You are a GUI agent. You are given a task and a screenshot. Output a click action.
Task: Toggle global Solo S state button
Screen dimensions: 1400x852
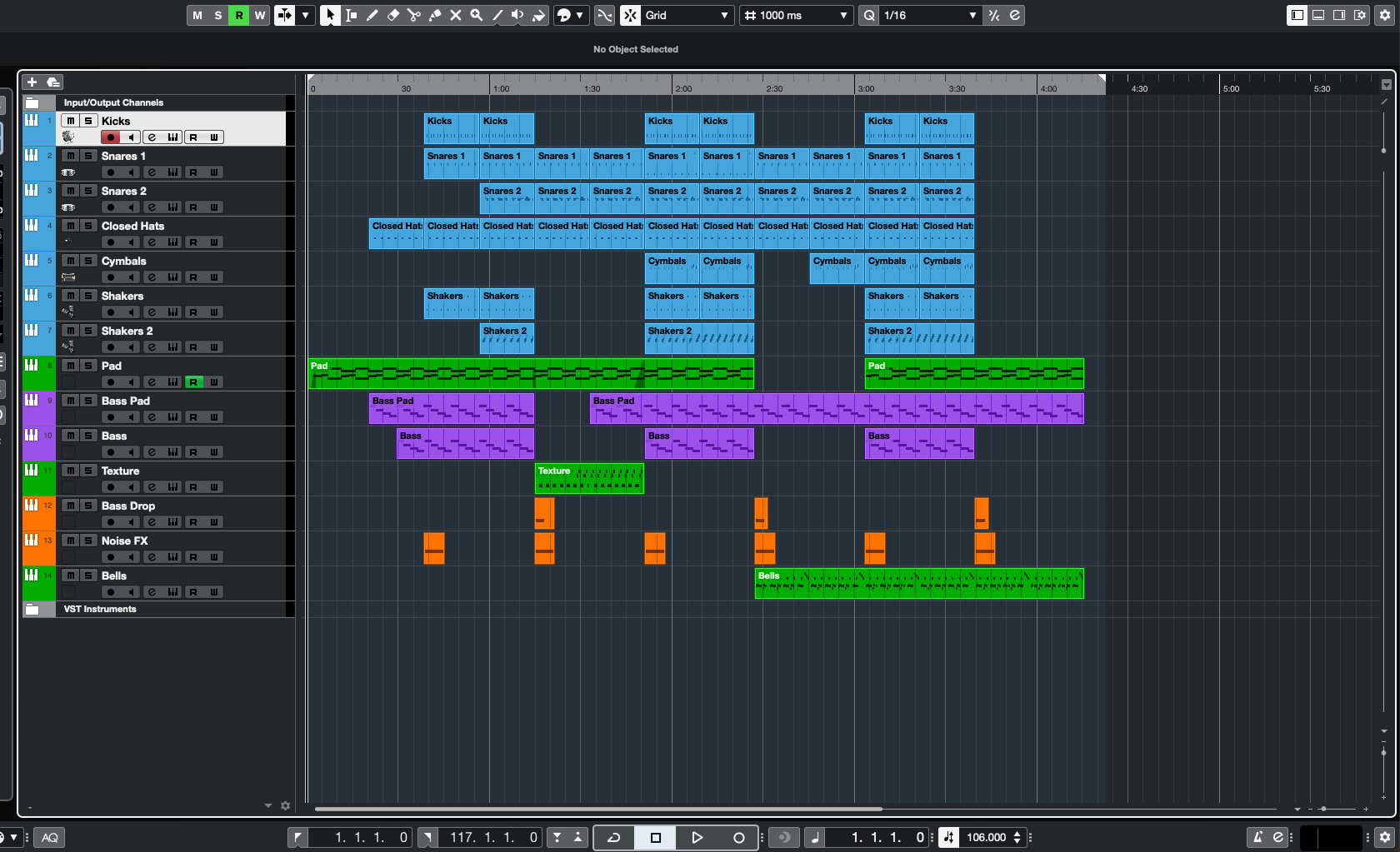218,15
